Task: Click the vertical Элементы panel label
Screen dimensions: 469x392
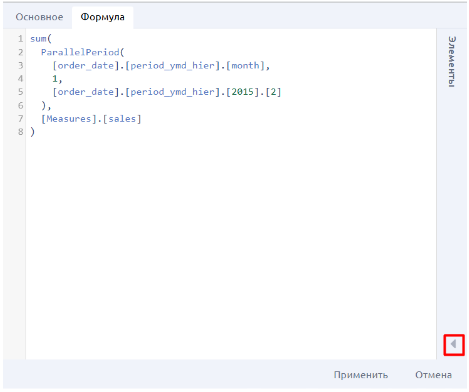Action: [452, 62]
